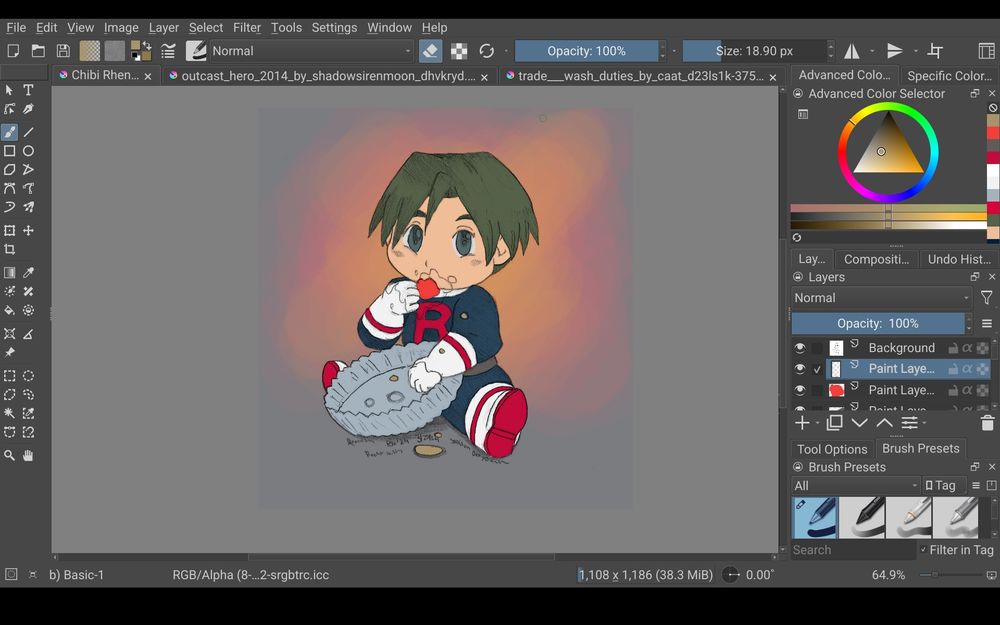Toggle Eraser mode in the toolbar

pyautogui.click(x=430, y=51)
